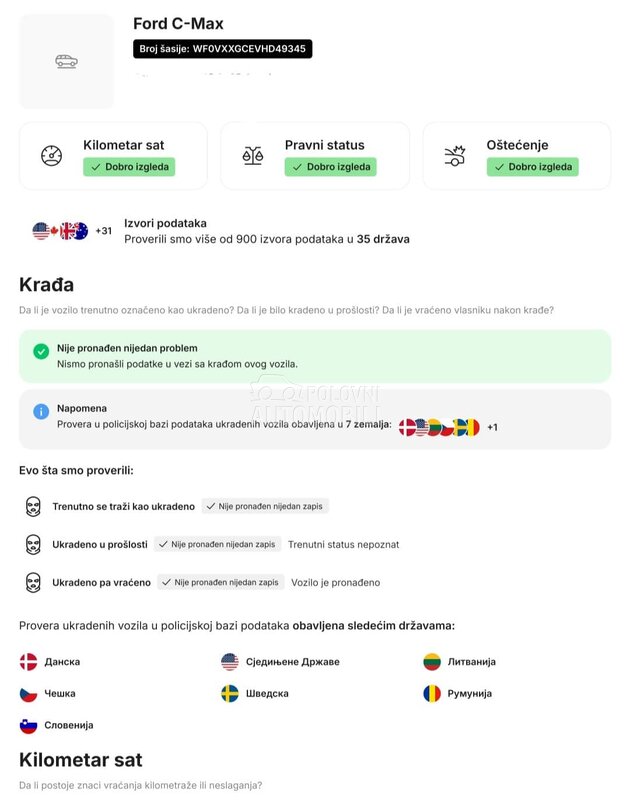Click the green checkmark circle icon
Screen dimensions: 630x800
point(41,351)
